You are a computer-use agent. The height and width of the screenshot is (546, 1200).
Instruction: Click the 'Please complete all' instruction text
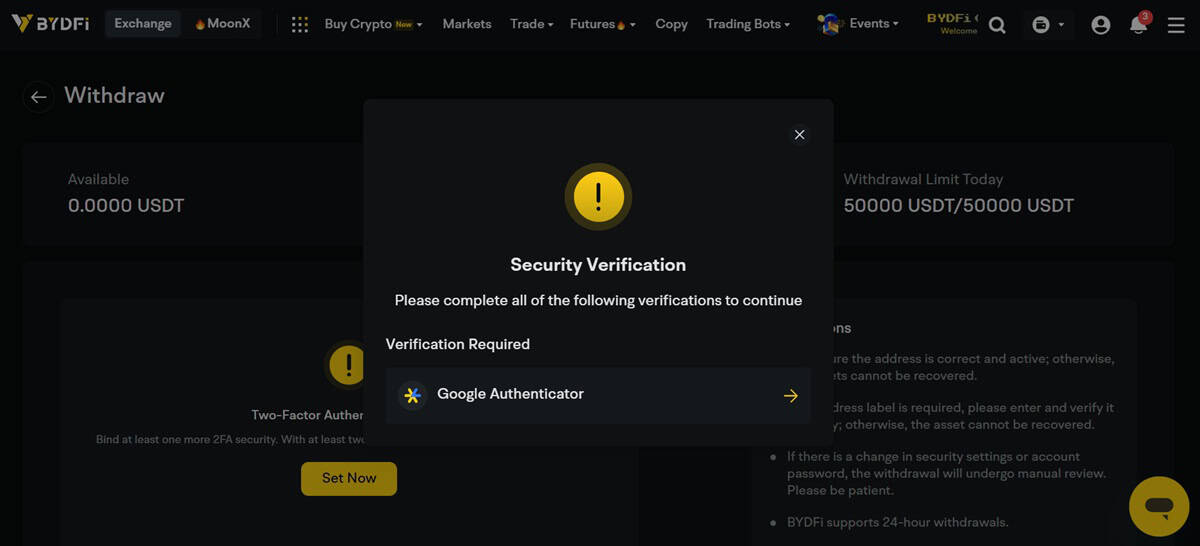coord(598,300)
